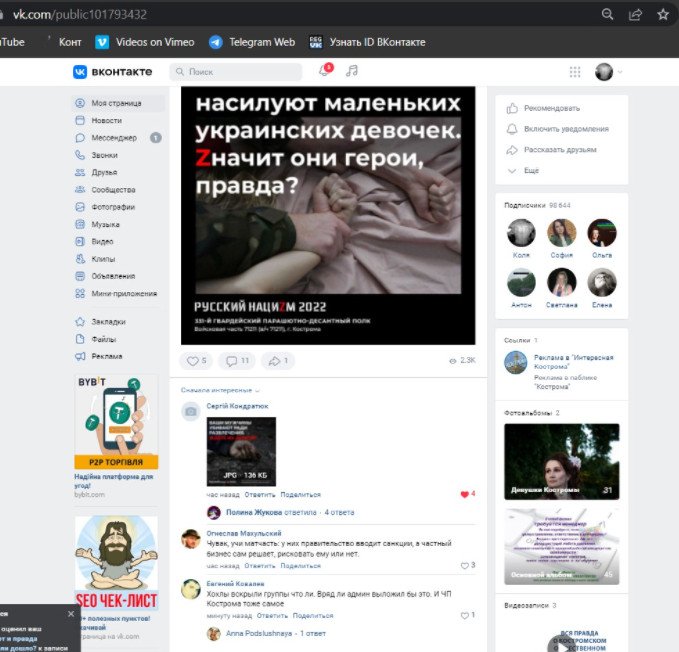Screen dimensions: 679x652
Task: Open profile avatar account dropdown
Action: [608, 72]
